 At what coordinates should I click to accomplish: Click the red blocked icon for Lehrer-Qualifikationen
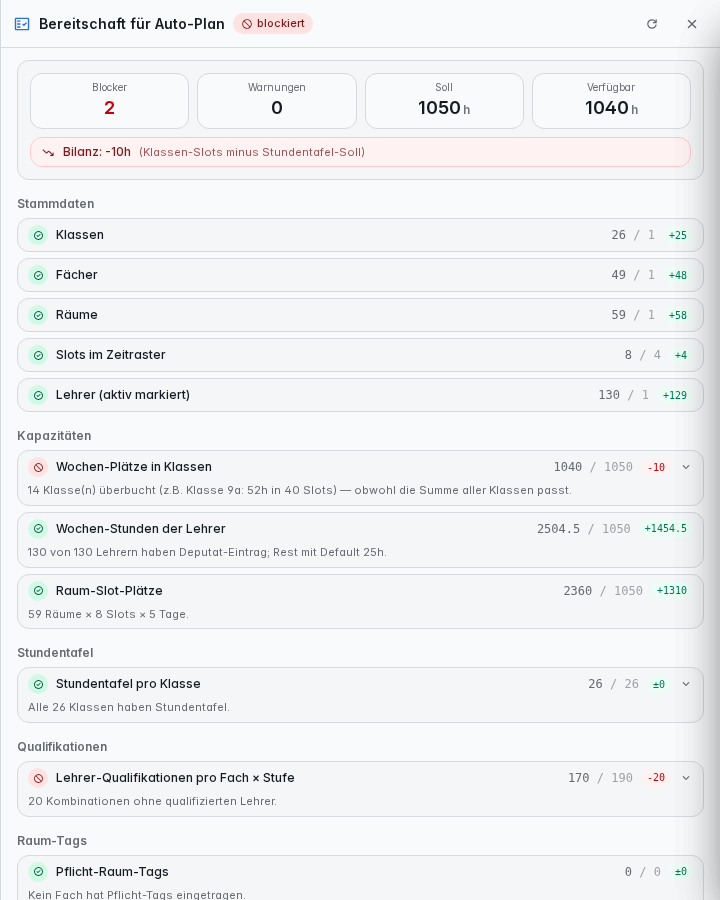coord(38,778)
